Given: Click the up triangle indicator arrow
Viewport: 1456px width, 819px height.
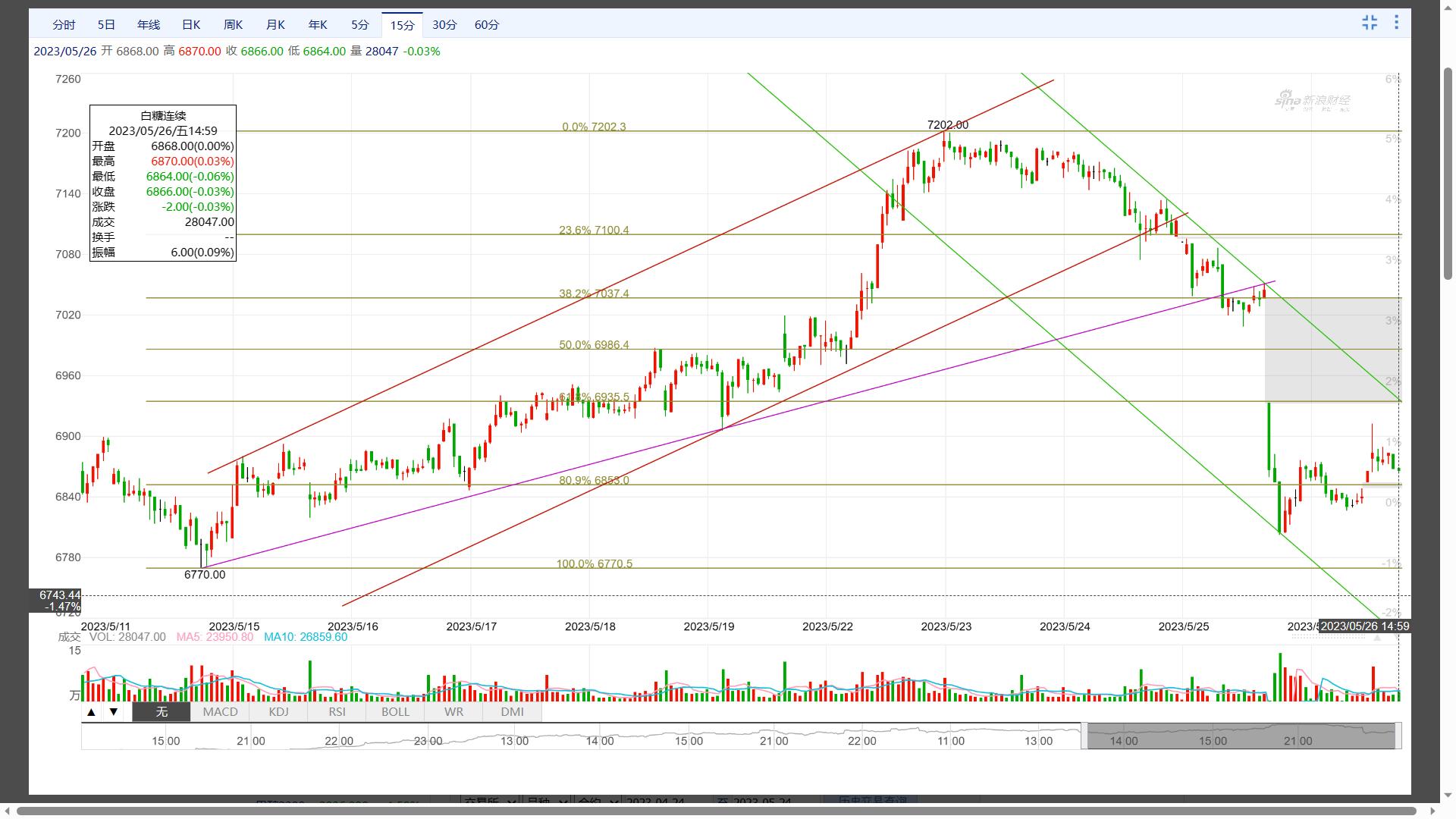Looking at the screenshot, I should click(91, 712).
